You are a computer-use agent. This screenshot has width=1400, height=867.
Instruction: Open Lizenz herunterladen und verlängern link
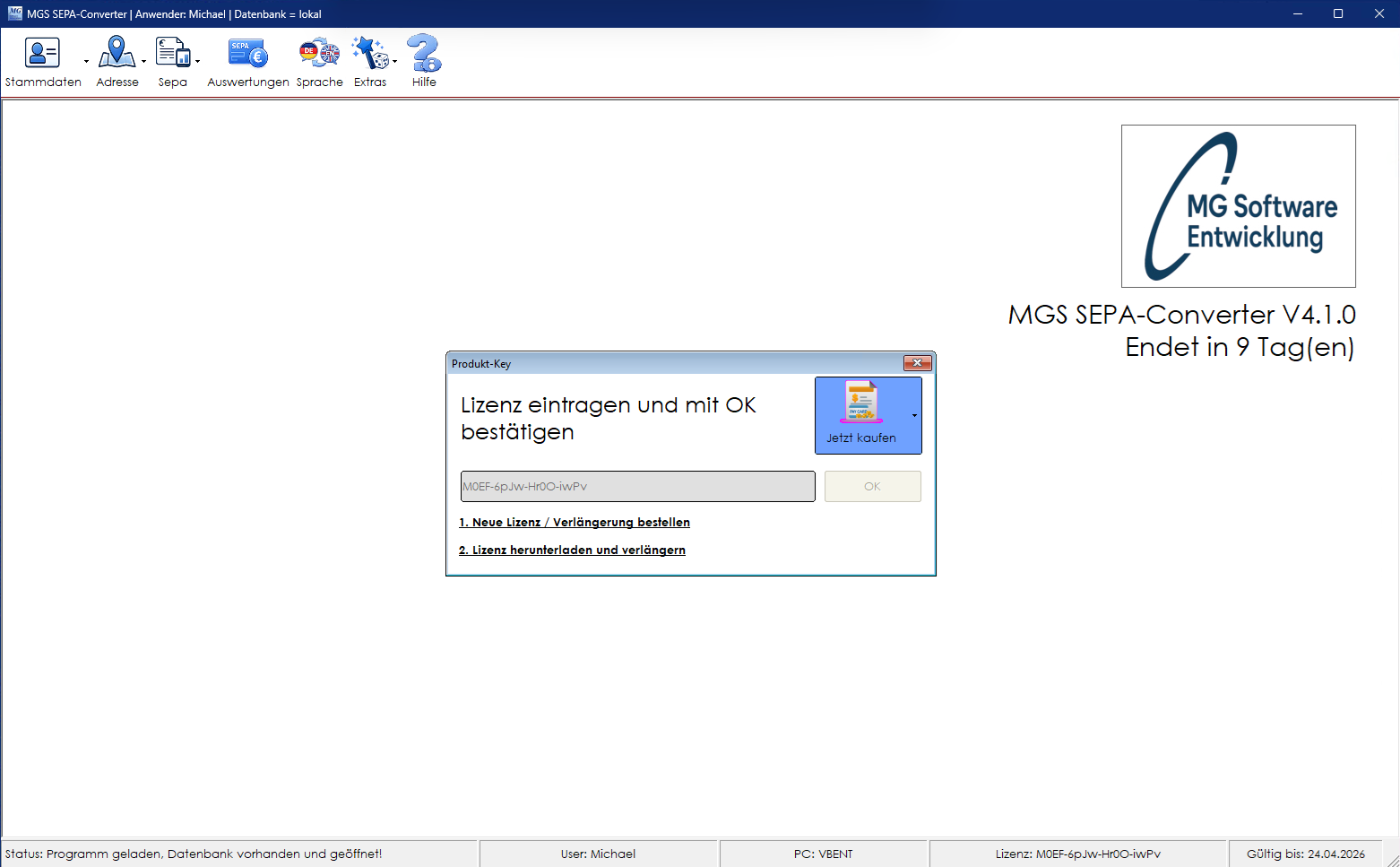pos(572,551)
